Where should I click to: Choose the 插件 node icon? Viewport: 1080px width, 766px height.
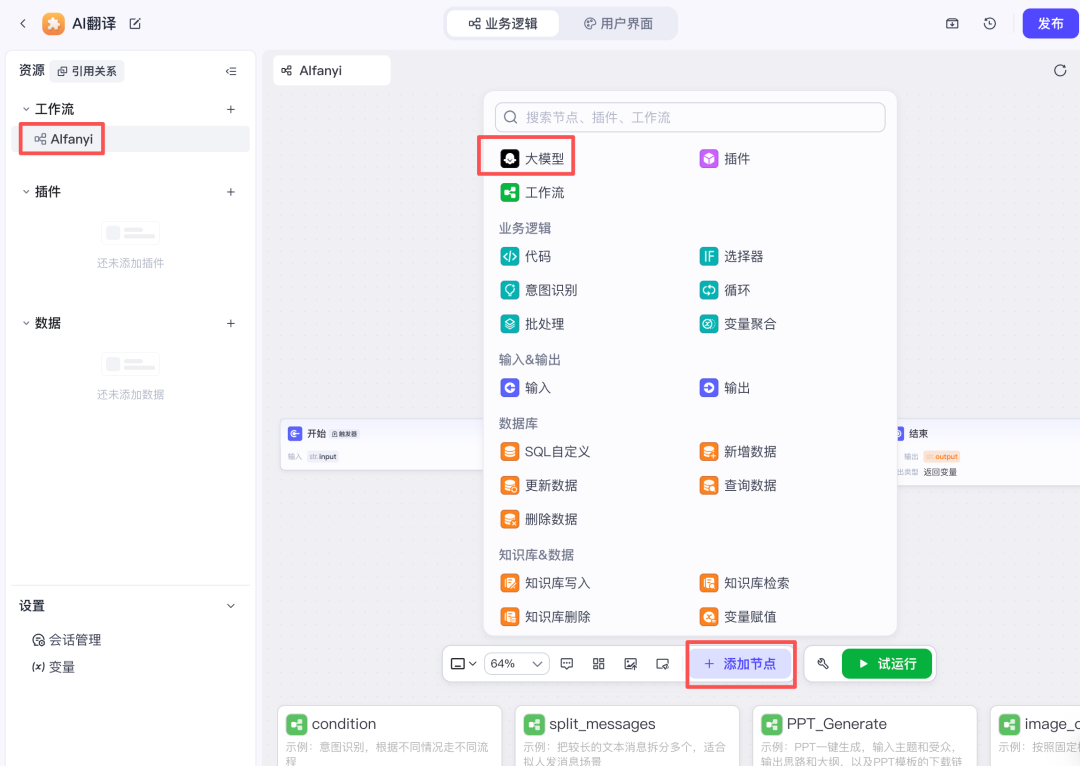click(708, 159)
